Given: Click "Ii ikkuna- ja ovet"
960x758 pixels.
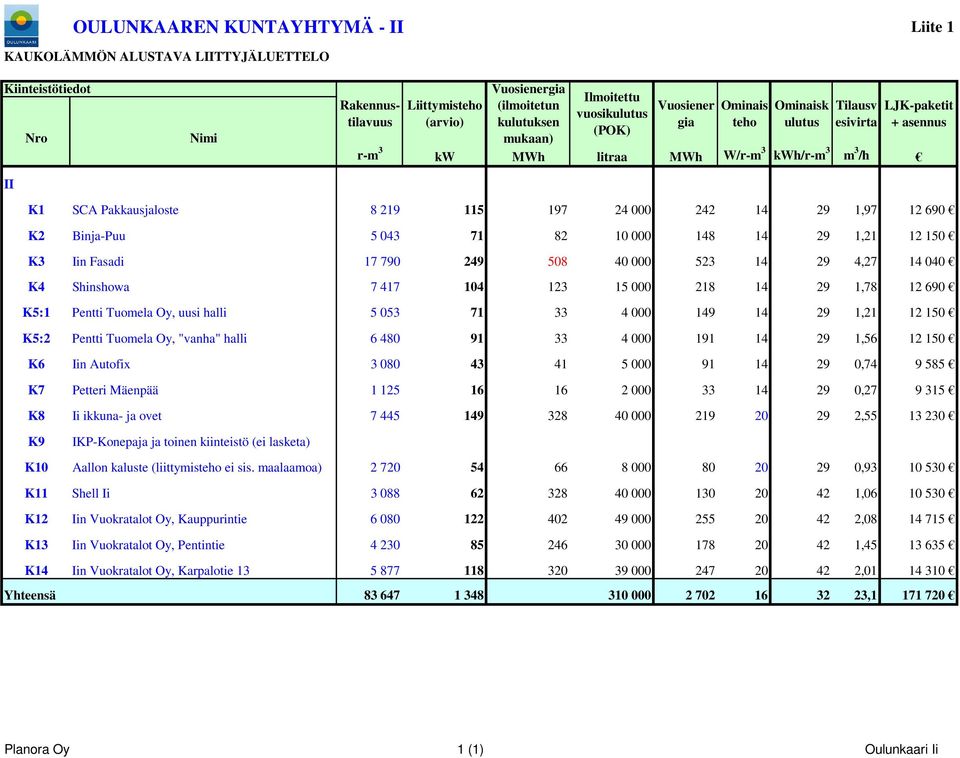Looking at the screenshot, I should 117,416.
